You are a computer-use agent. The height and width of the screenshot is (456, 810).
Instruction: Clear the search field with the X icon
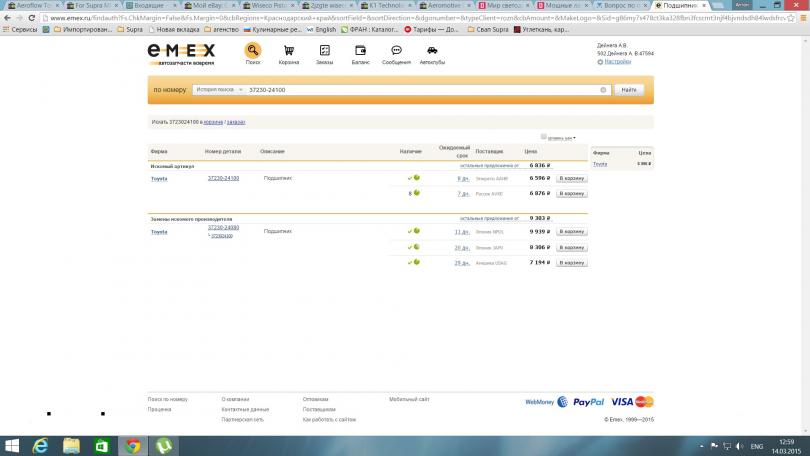click(x=603, y=90)
